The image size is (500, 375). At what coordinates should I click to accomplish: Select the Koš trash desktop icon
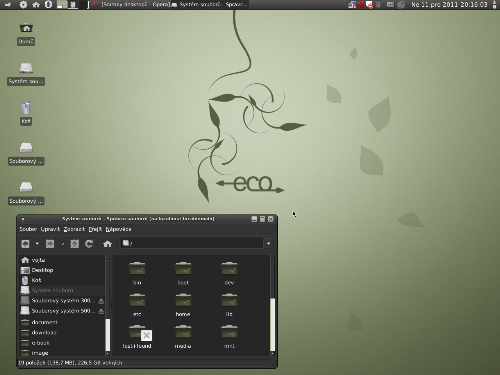[26, 113]
